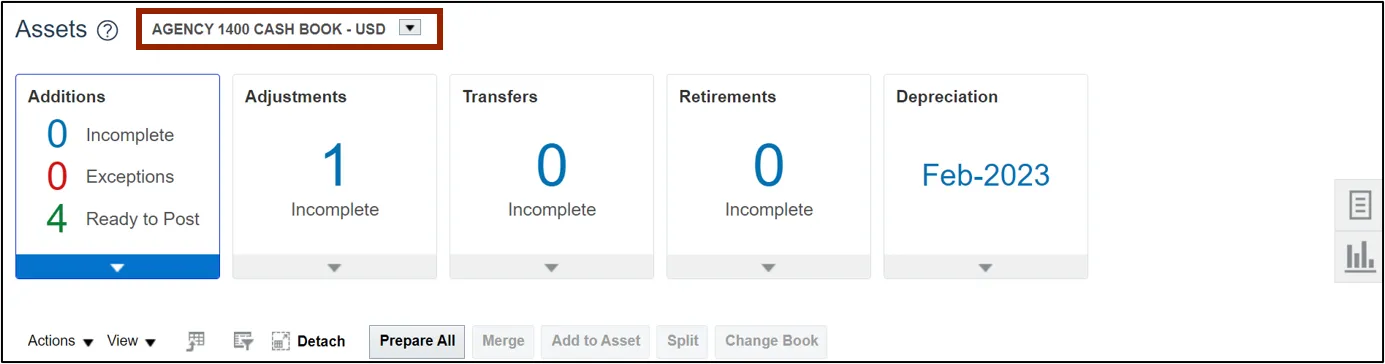Viewport: 1385px width, 364px height.
Task: Click the query by example filter icon
Action: (243, 341)
